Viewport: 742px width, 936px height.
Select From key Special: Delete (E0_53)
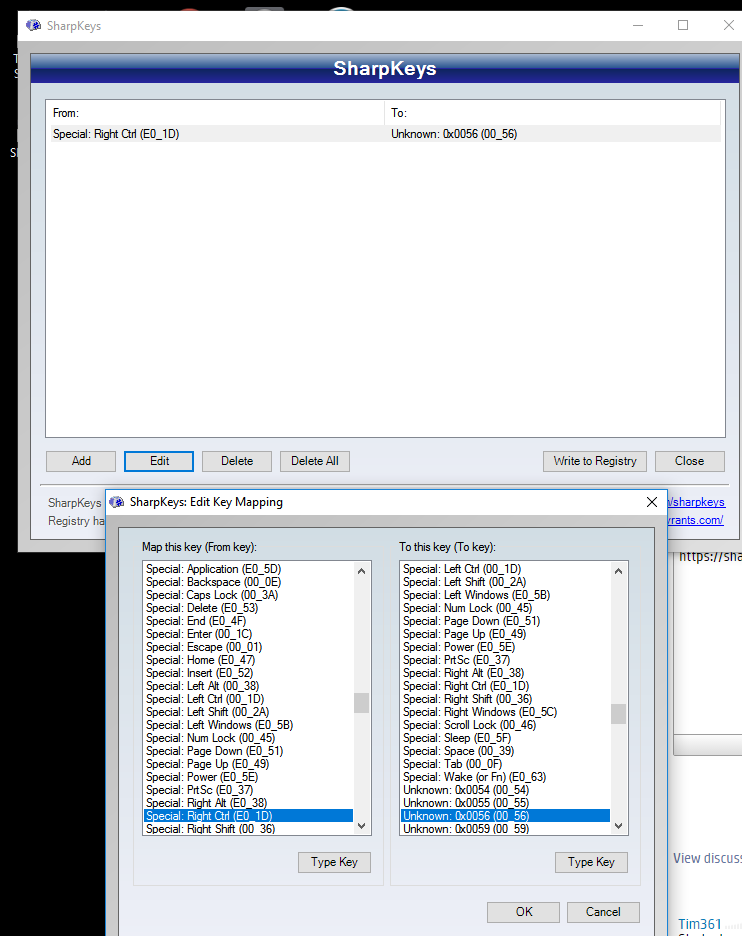[248, 608]
